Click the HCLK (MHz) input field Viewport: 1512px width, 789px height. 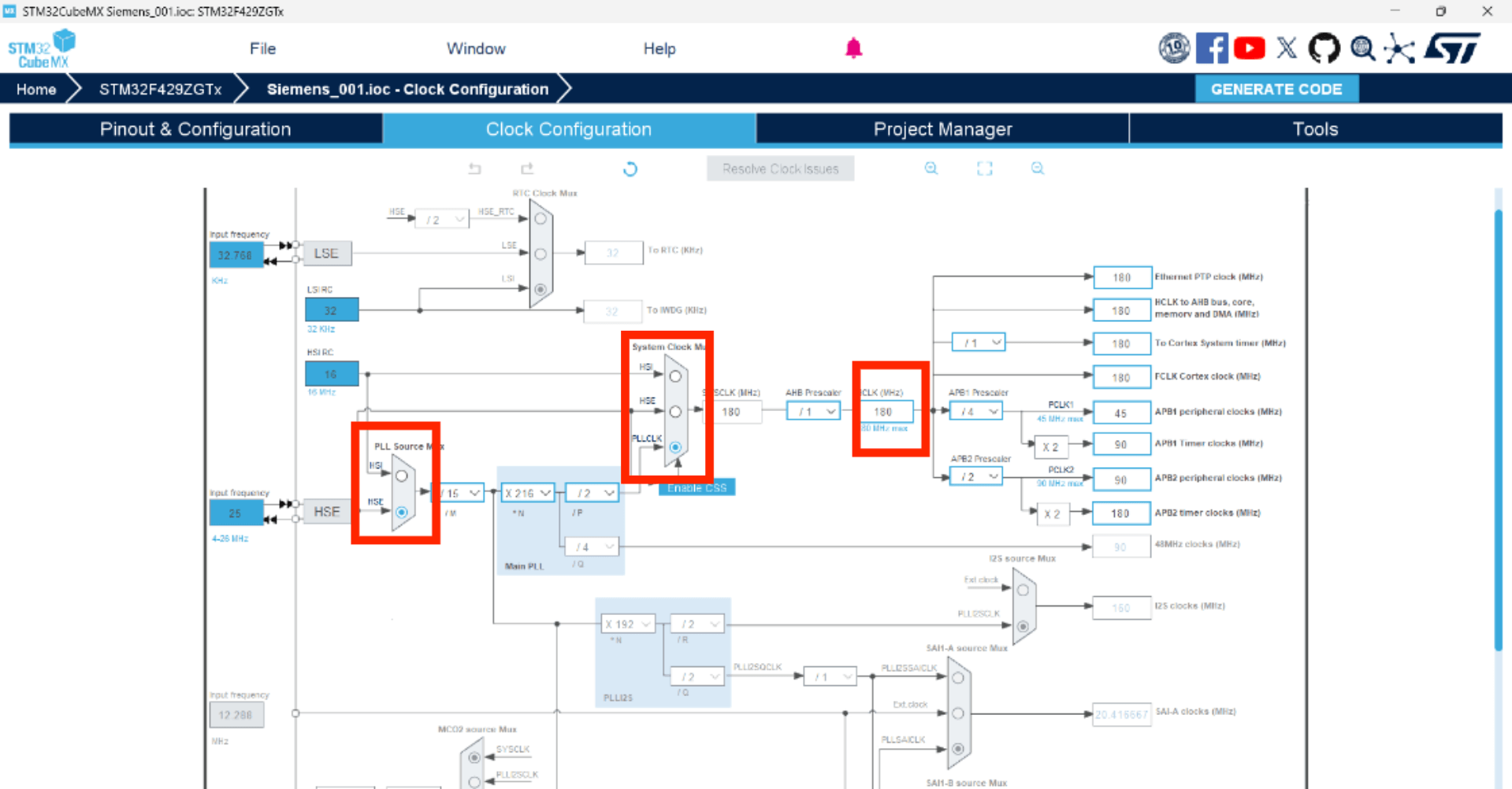coord(886,412)
